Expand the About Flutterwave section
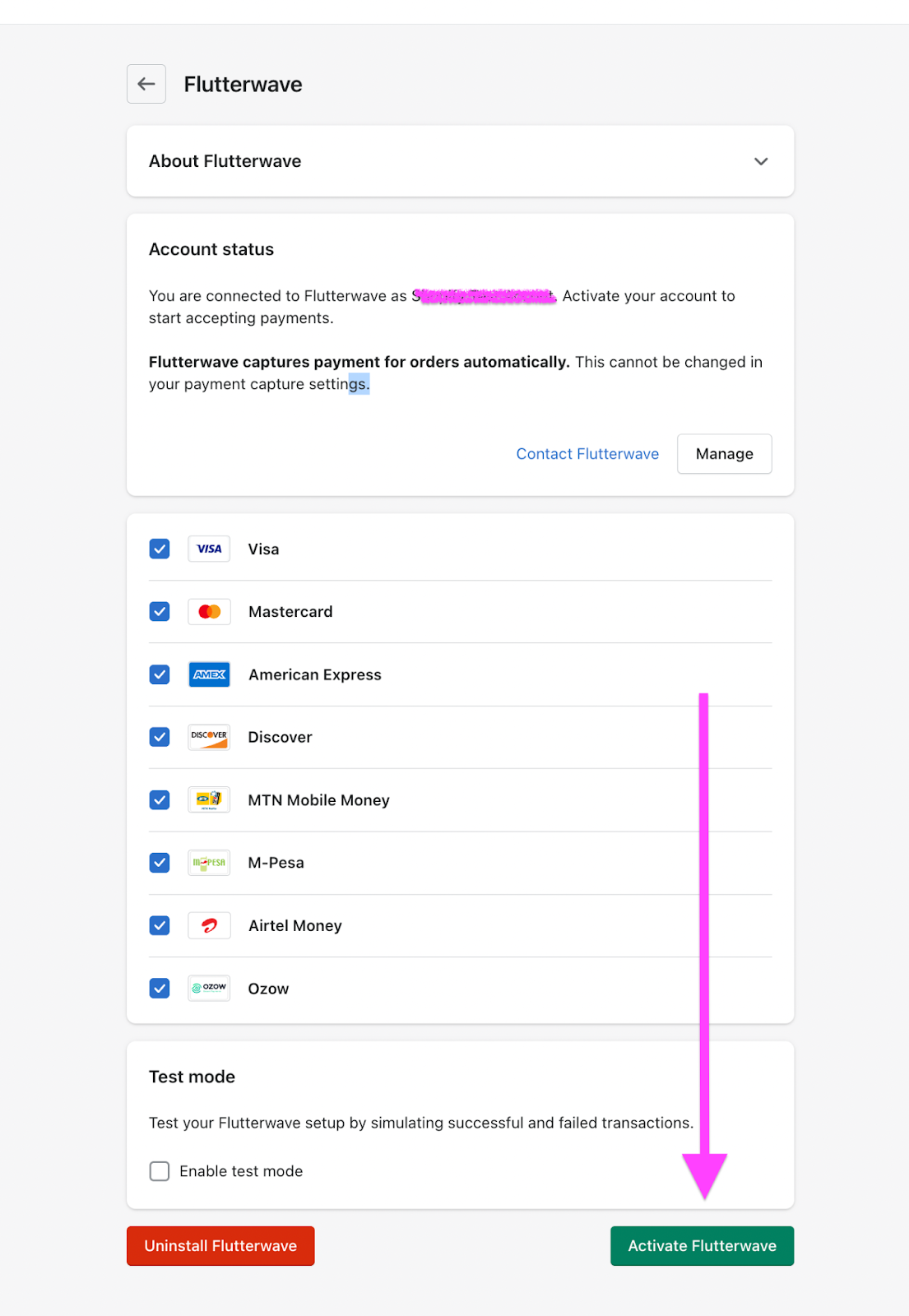Screen dimensions: 909x1316 coord(761,161)
